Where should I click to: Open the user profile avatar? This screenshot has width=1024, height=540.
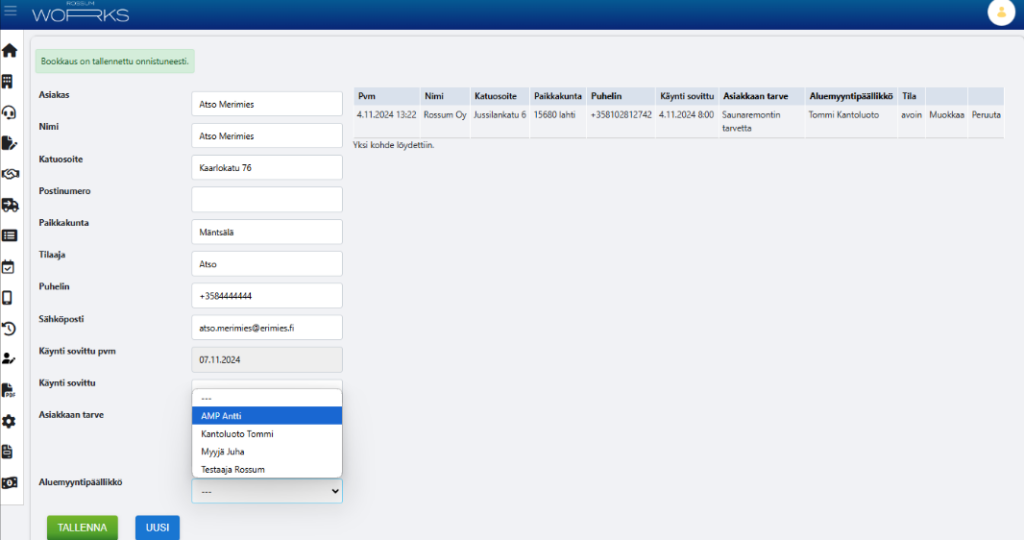point(1001,12)
